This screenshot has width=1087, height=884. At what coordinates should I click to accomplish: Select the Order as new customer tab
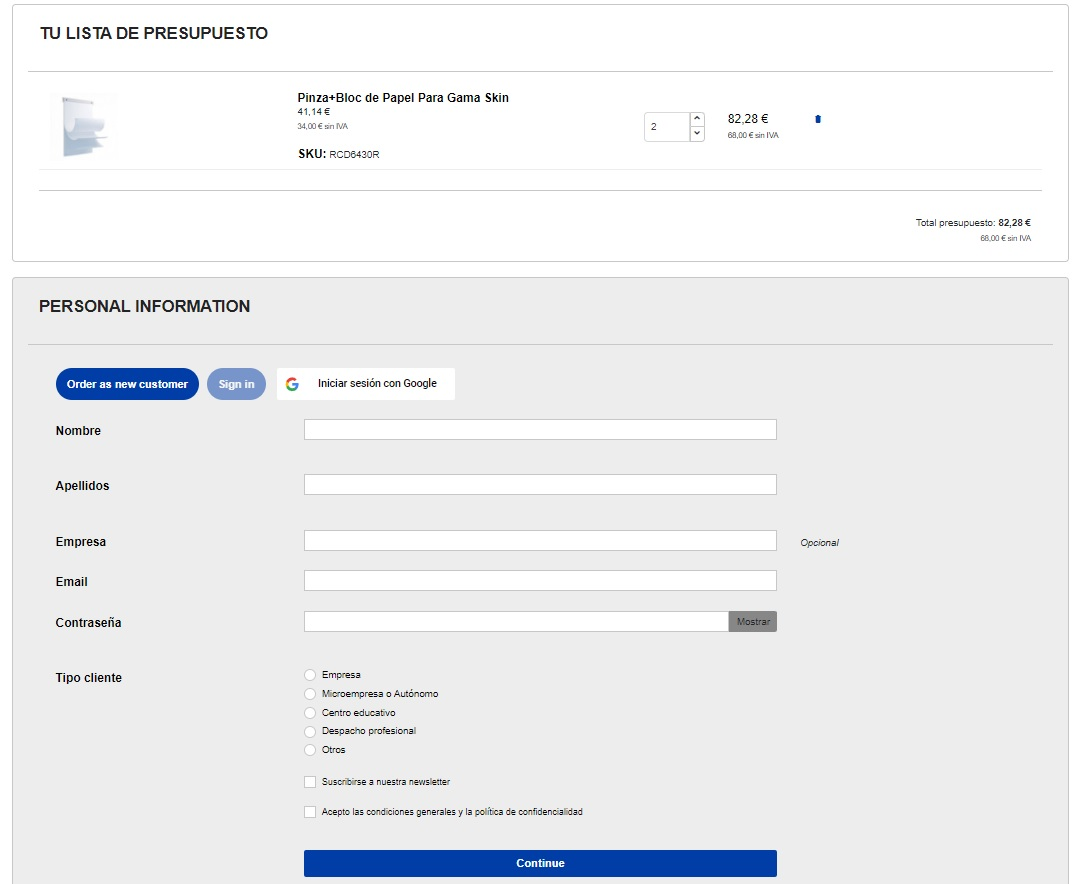[x=127, y=384]
